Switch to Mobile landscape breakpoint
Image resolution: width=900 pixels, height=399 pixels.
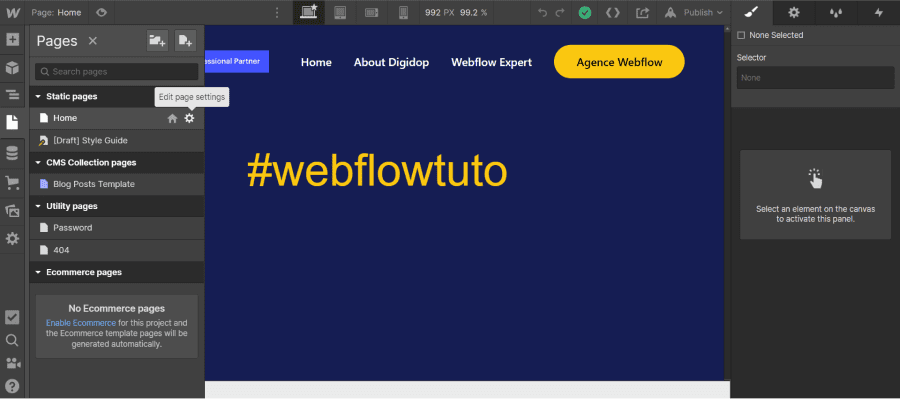pos(371,12)
